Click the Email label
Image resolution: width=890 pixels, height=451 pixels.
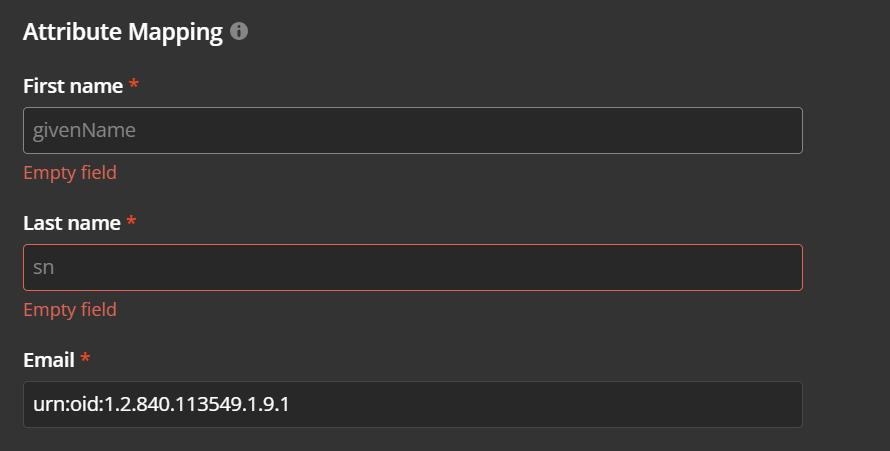coord(49,359)
